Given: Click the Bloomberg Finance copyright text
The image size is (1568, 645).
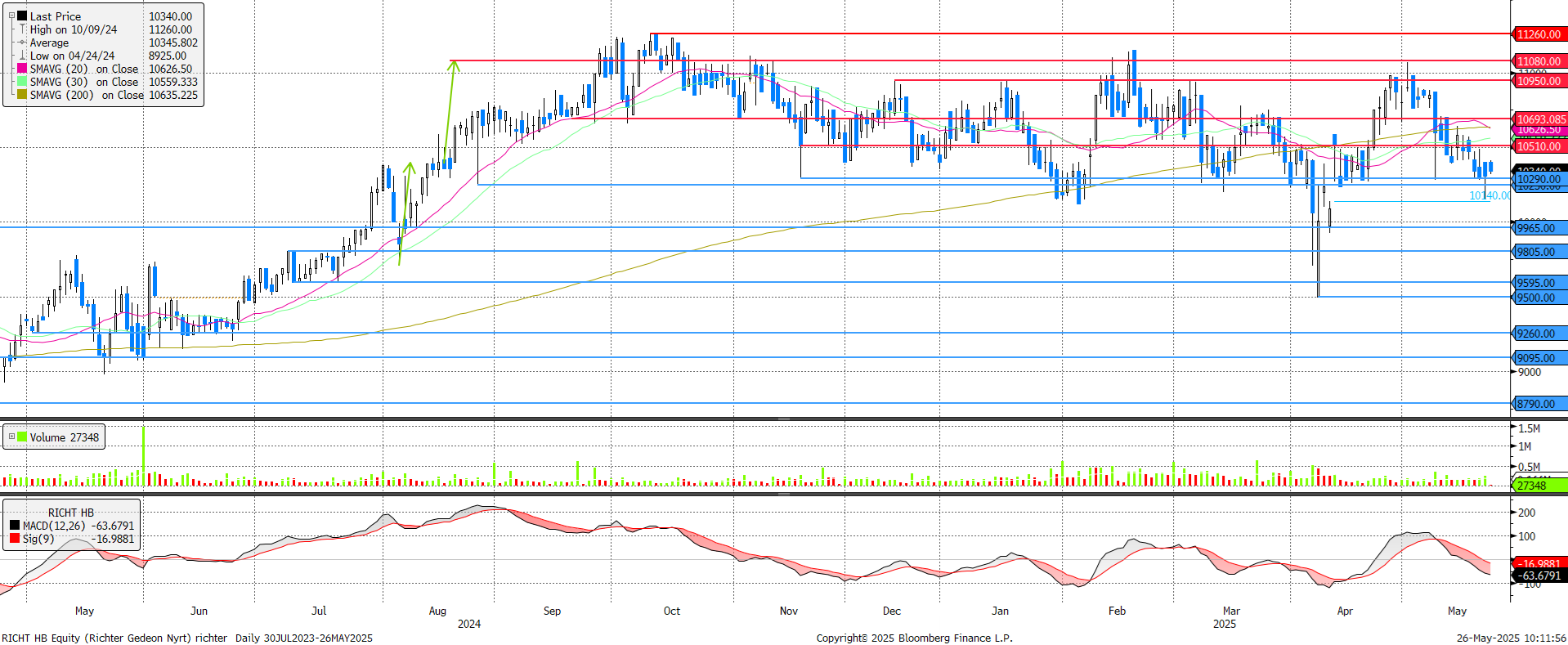Looking at the screenshot, I should click(x=914, y=638).
